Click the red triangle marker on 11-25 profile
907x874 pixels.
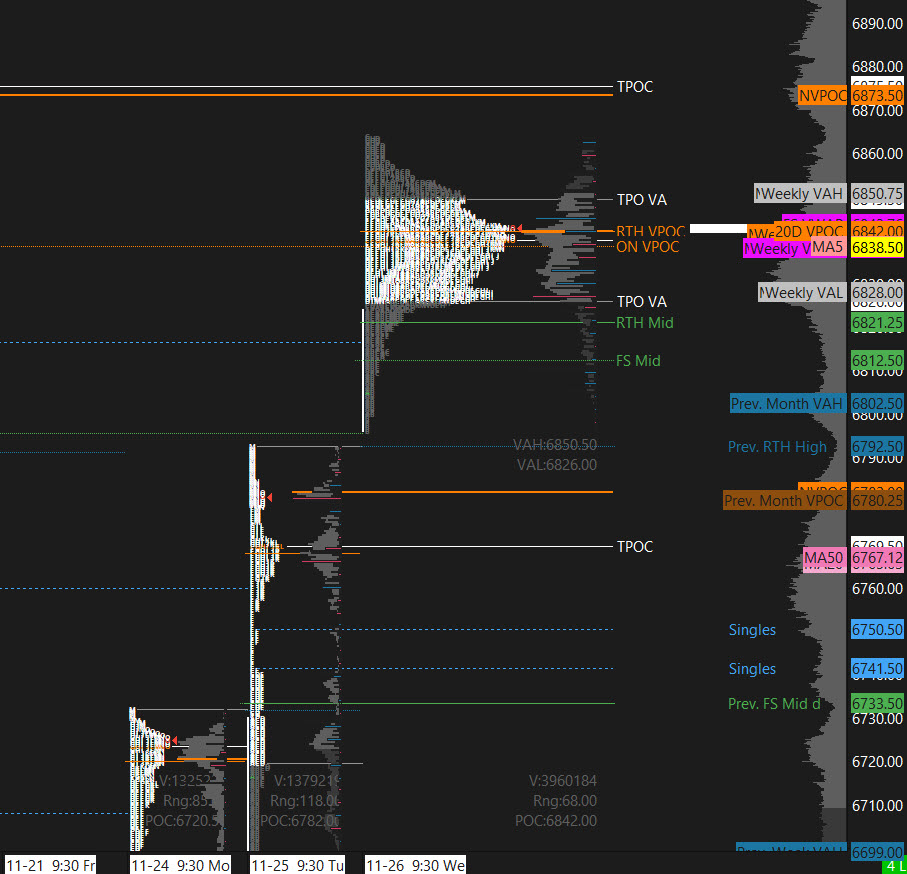tap(267, 497)
